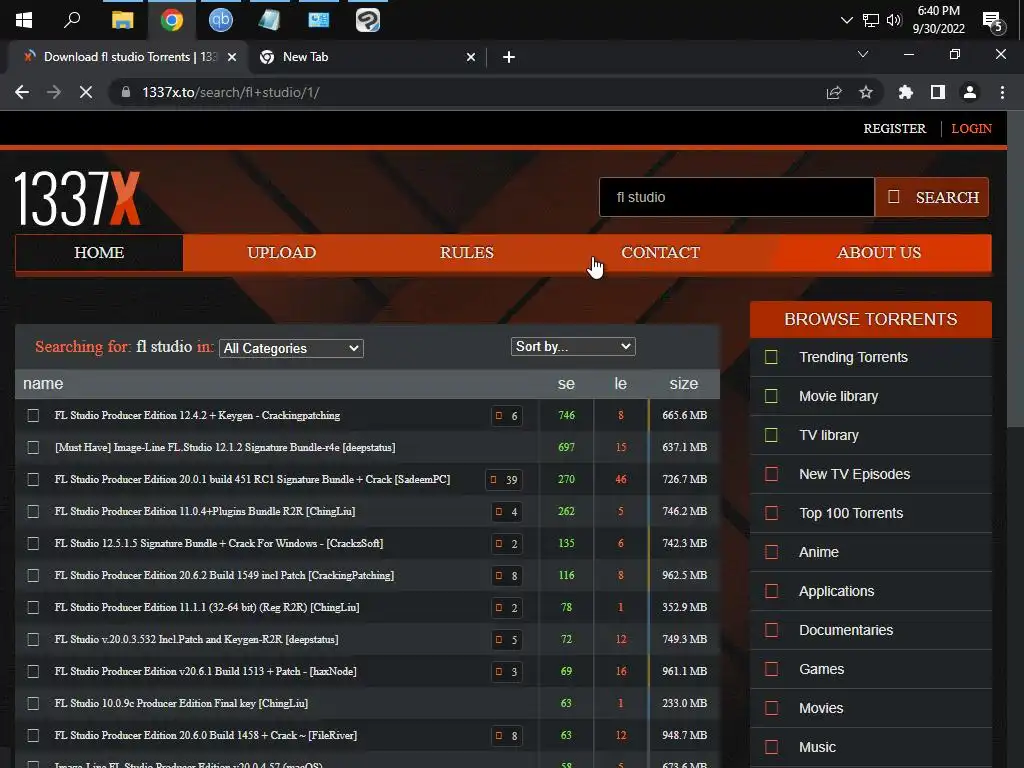Open qBittorrent from the taskbar

click(221, 20)
